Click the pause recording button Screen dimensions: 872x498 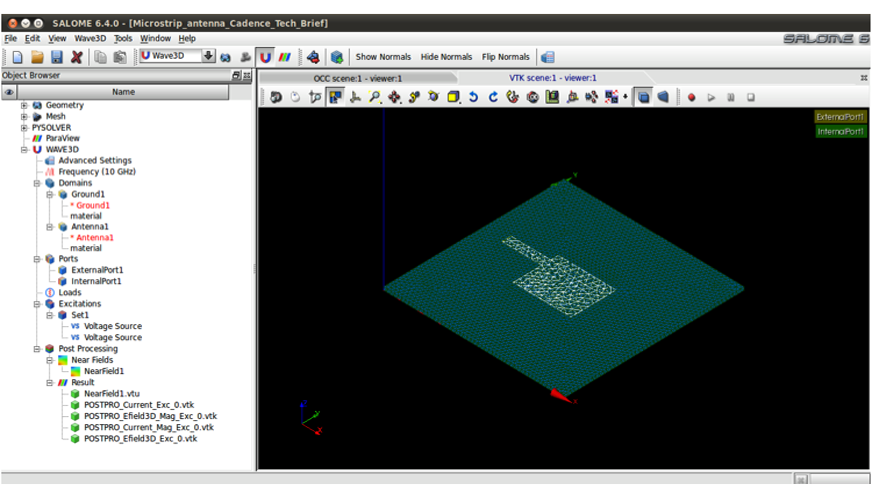pyautogui.click(x=731, y=97)
